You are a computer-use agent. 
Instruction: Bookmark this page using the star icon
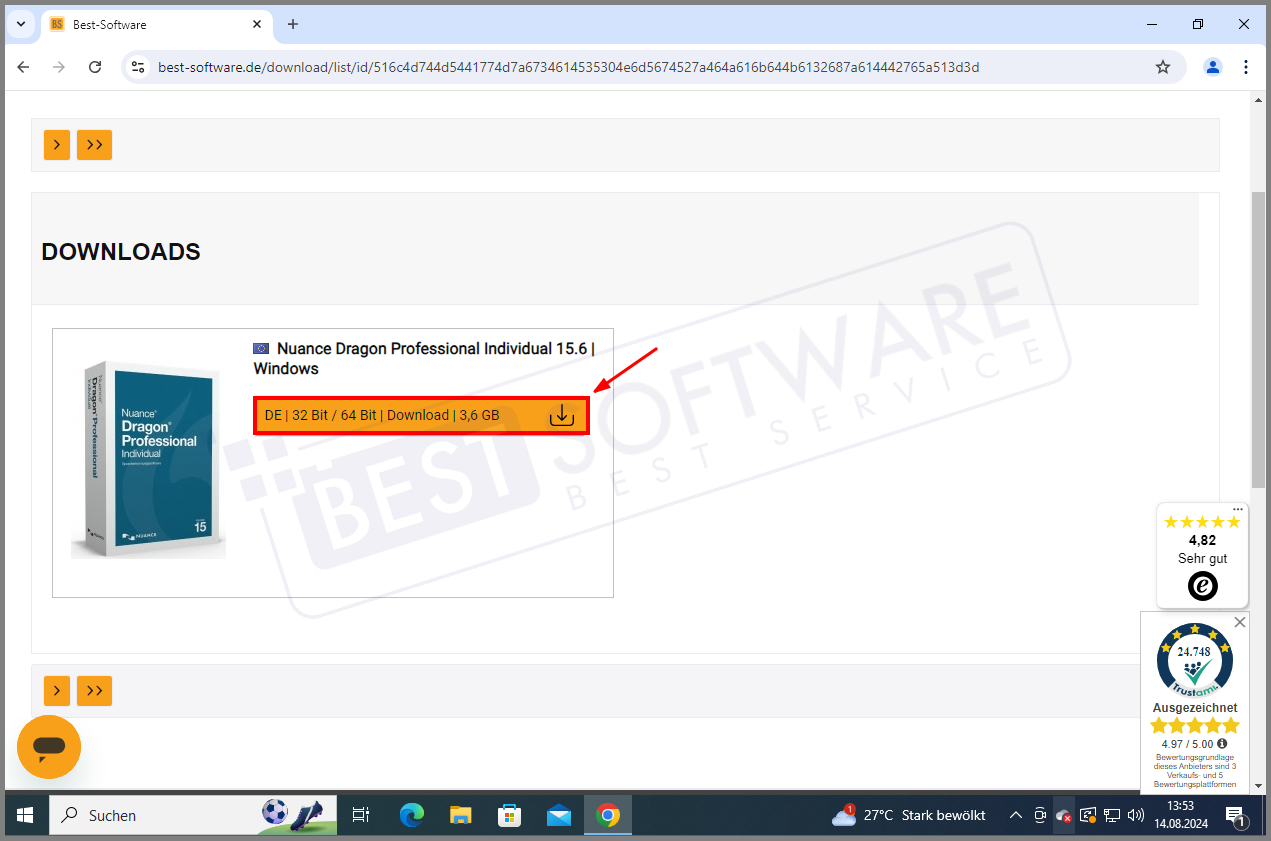coord(1162,67)
